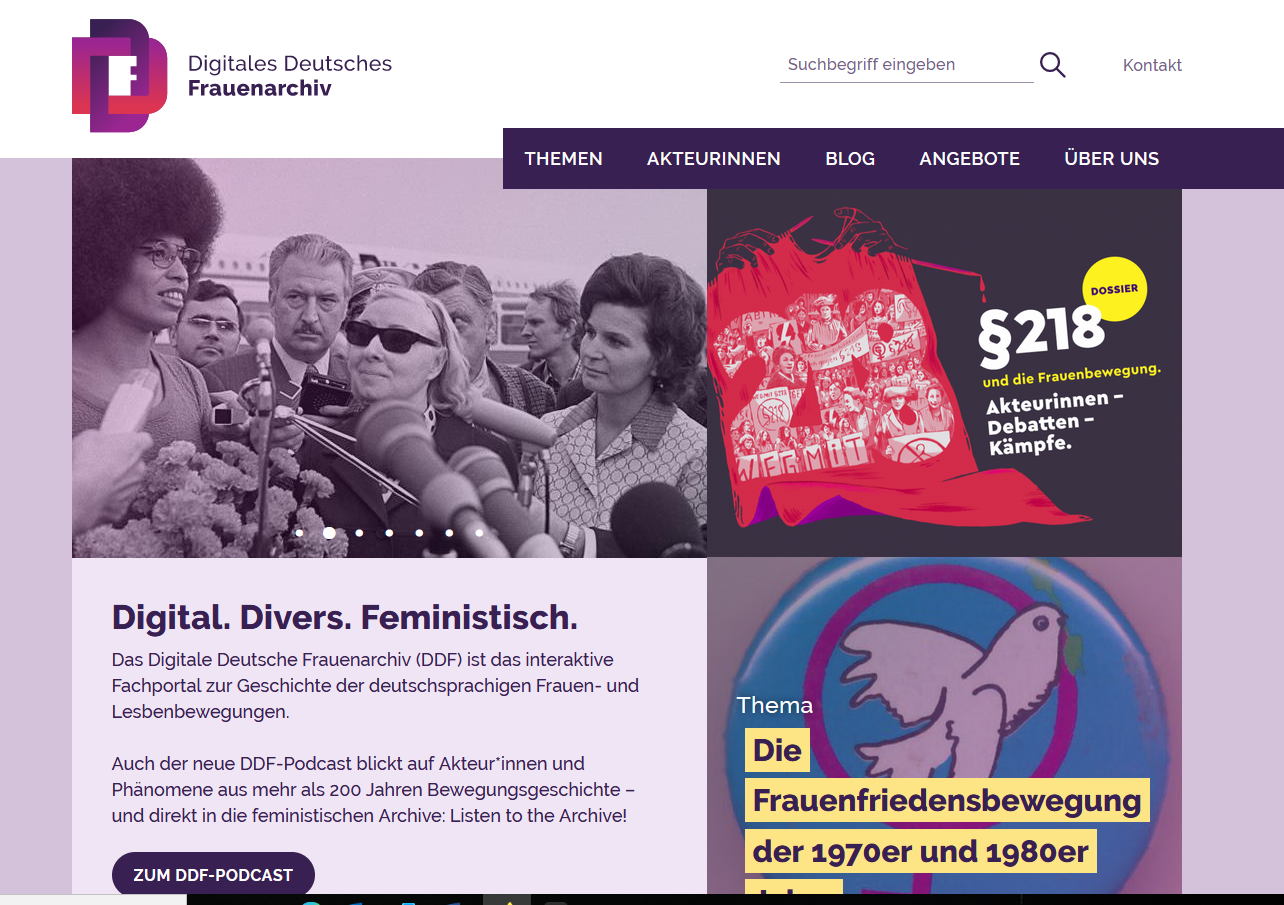Go to the first carousel slide dot
Screen dimensions: 1284x905
(x=299, y=533)
